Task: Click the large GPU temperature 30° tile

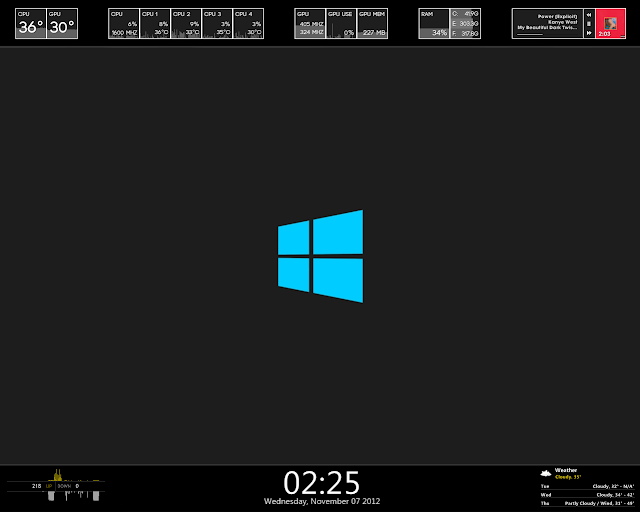Action: click(62, 24)
